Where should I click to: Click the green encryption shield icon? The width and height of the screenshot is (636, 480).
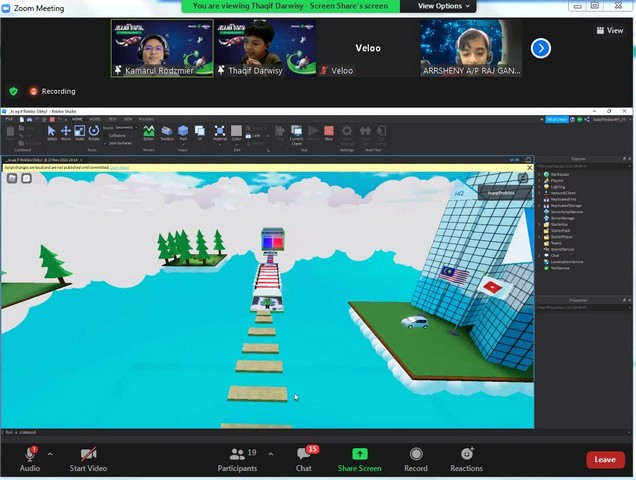[13, 91]
